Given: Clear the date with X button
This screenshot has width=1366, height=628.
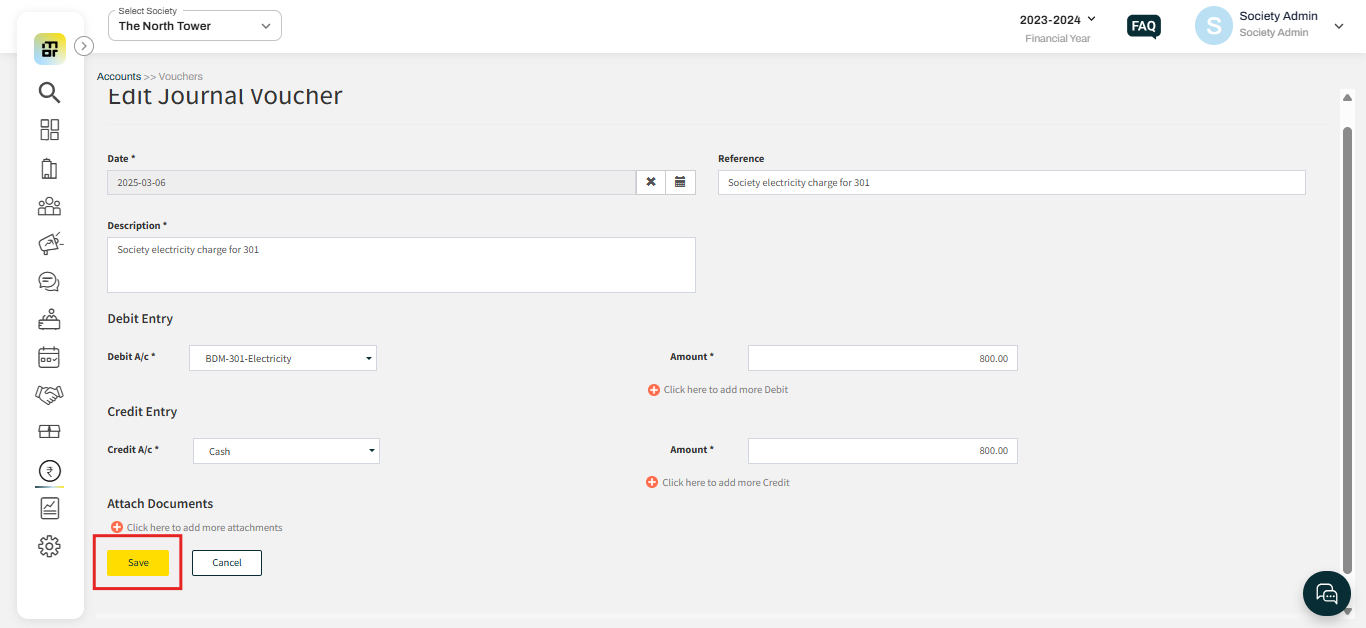Looking at the screenshot, I should (651, 182).
